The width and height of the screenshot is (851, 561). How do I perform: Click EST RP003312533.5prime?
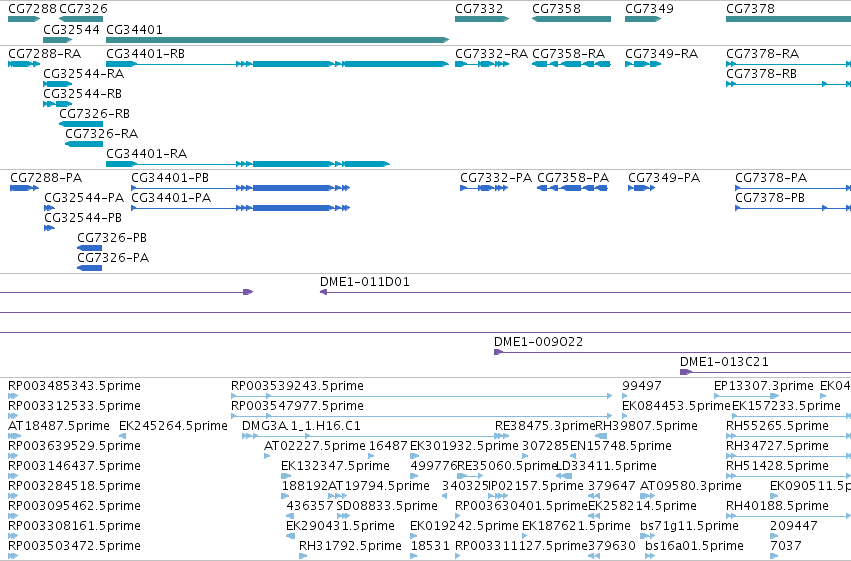(74, 406)
